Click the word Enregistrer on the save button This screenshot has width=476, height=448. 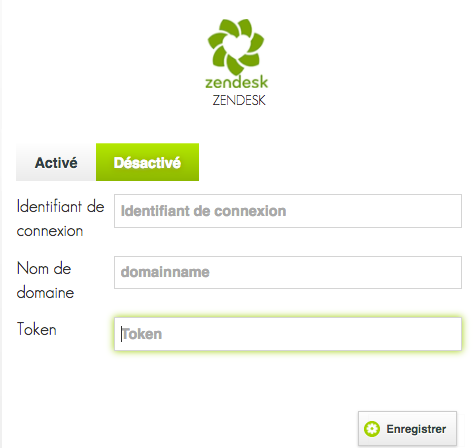(416, 429)
